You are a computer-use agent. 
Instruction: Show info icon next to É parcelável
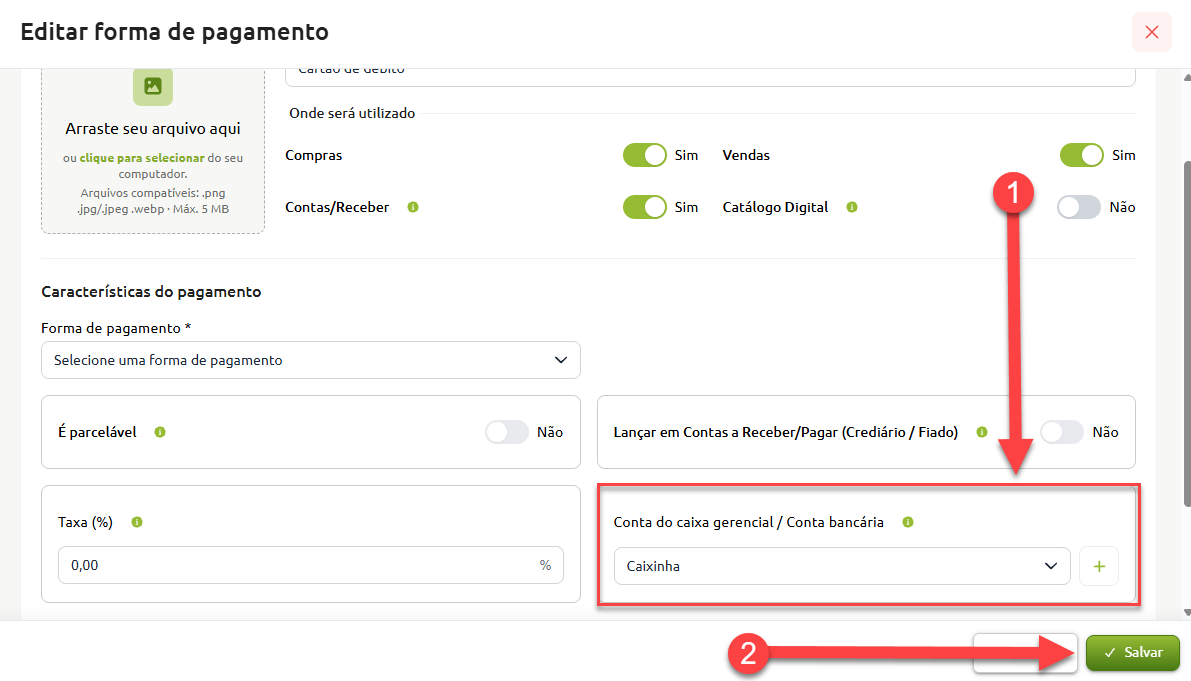(x=160, y=432)
